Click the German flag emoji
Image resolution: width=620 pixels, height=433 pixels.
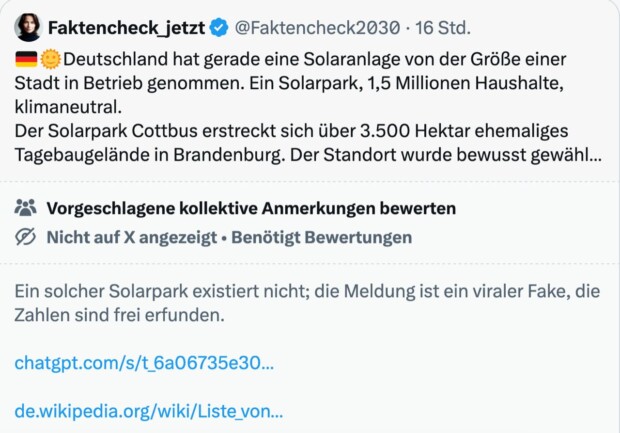[x=26, y=60]
